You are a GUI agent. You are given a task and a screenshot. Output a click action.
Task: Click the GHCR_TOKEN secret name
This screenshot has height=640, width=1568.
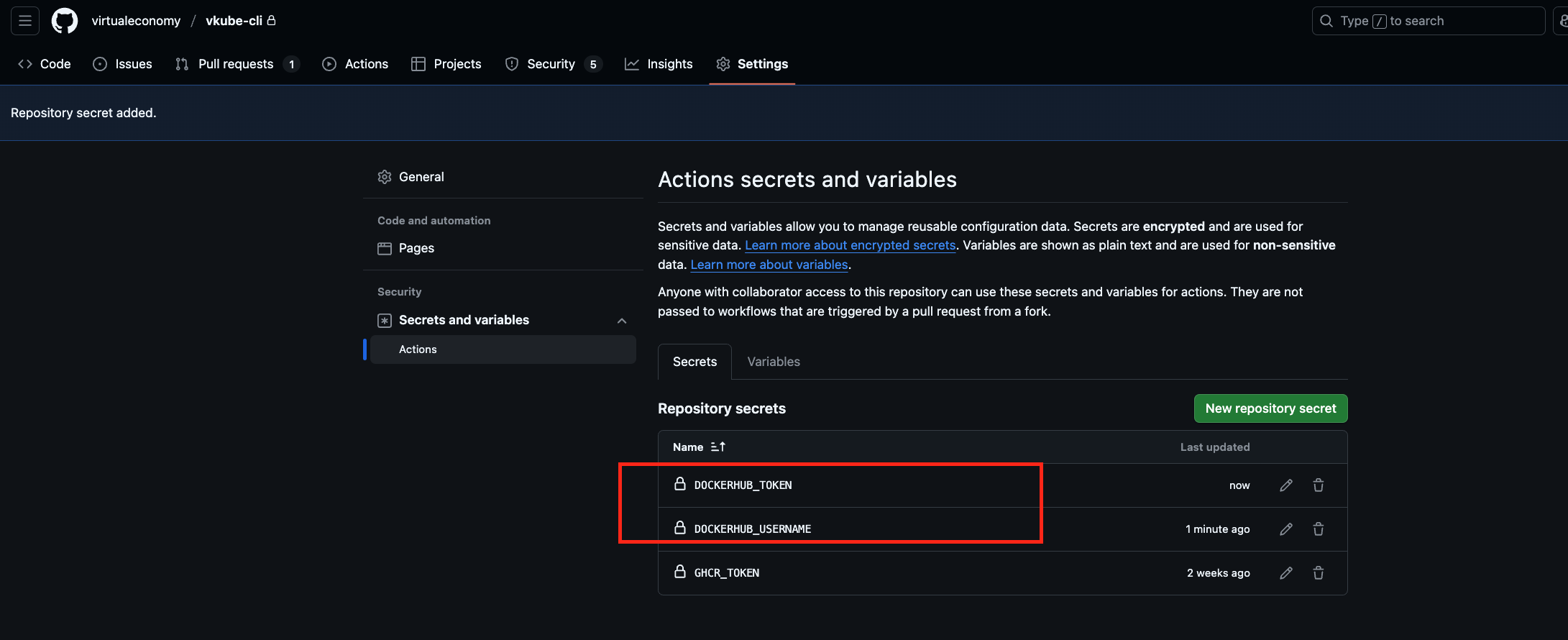[727, 573]
